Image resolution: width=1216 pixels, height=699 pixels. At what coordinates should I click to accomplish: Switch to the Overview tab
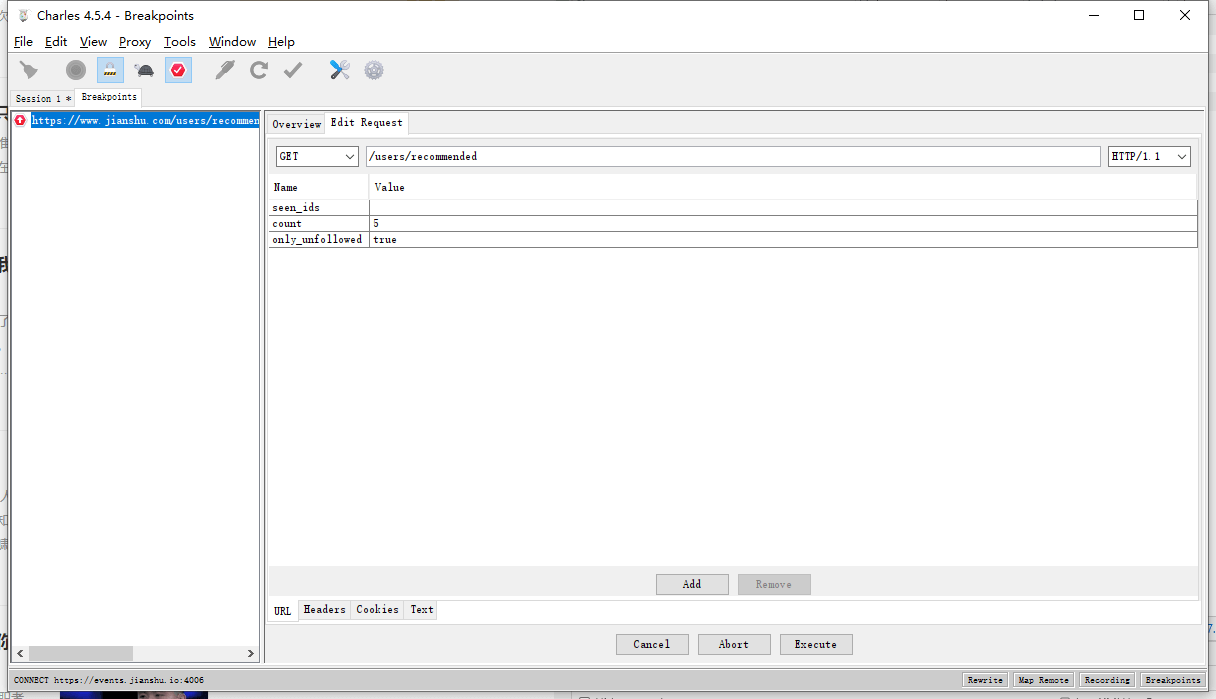point(297,124)
